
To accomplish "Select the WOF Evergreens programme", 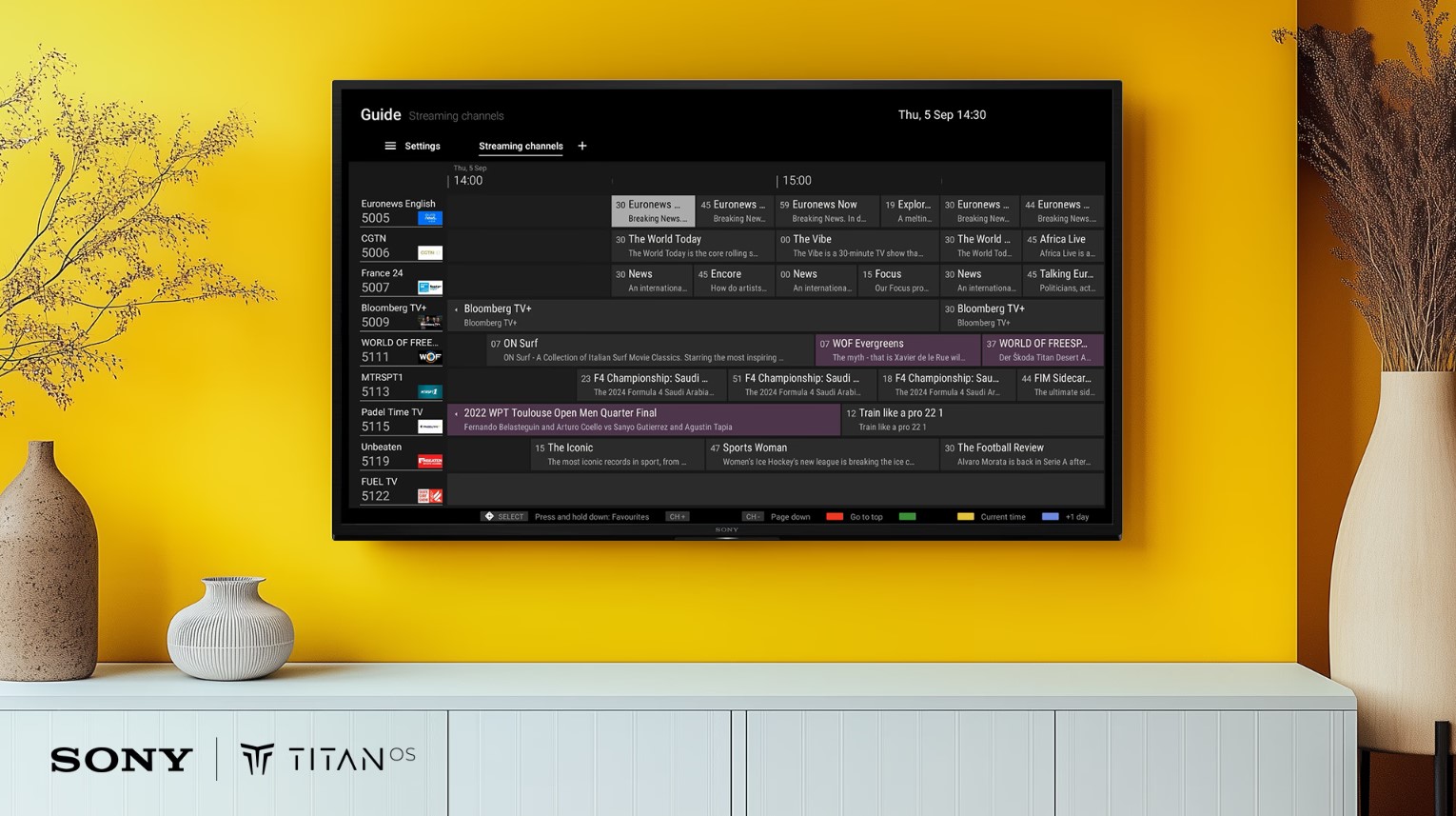I will point(897,350).
